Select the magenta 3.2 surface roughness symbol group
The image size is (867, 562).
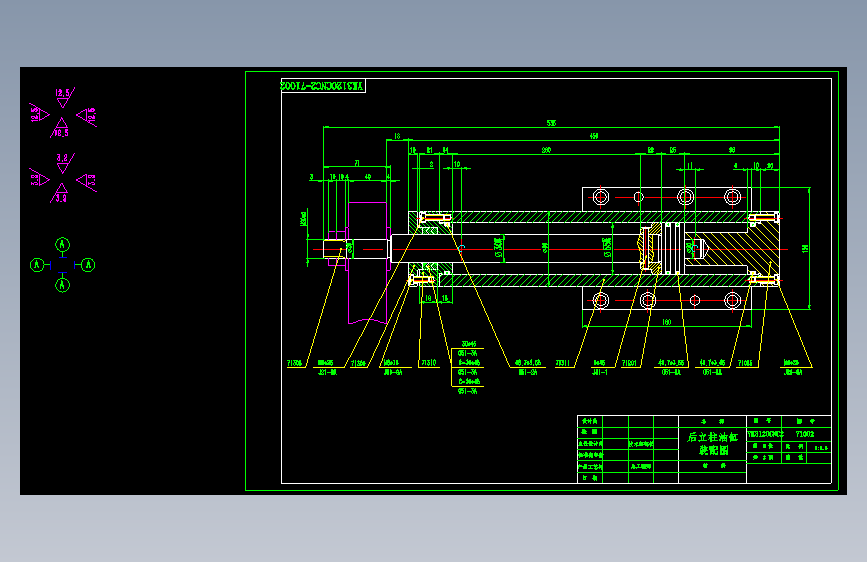pos(63,178)
